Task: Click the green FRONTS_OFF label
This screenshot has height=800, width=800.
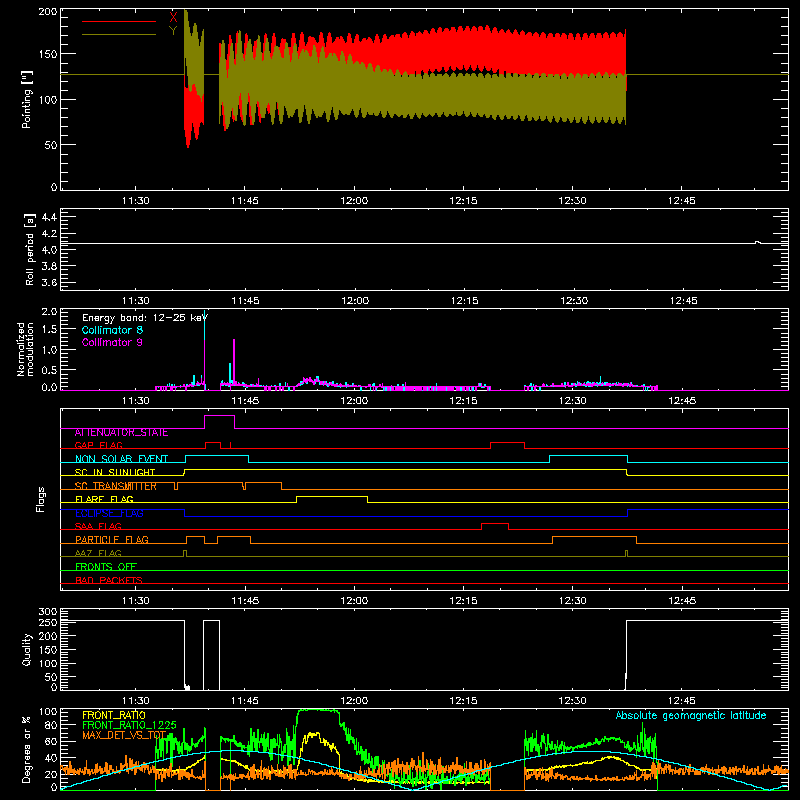Action: [106, 567]
